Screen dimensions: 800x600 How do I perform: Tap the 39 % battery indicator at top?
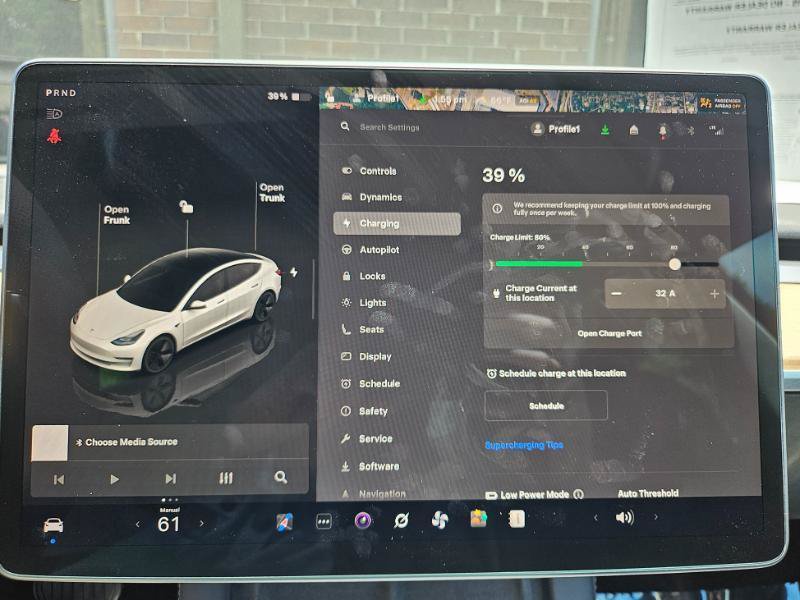288,96
